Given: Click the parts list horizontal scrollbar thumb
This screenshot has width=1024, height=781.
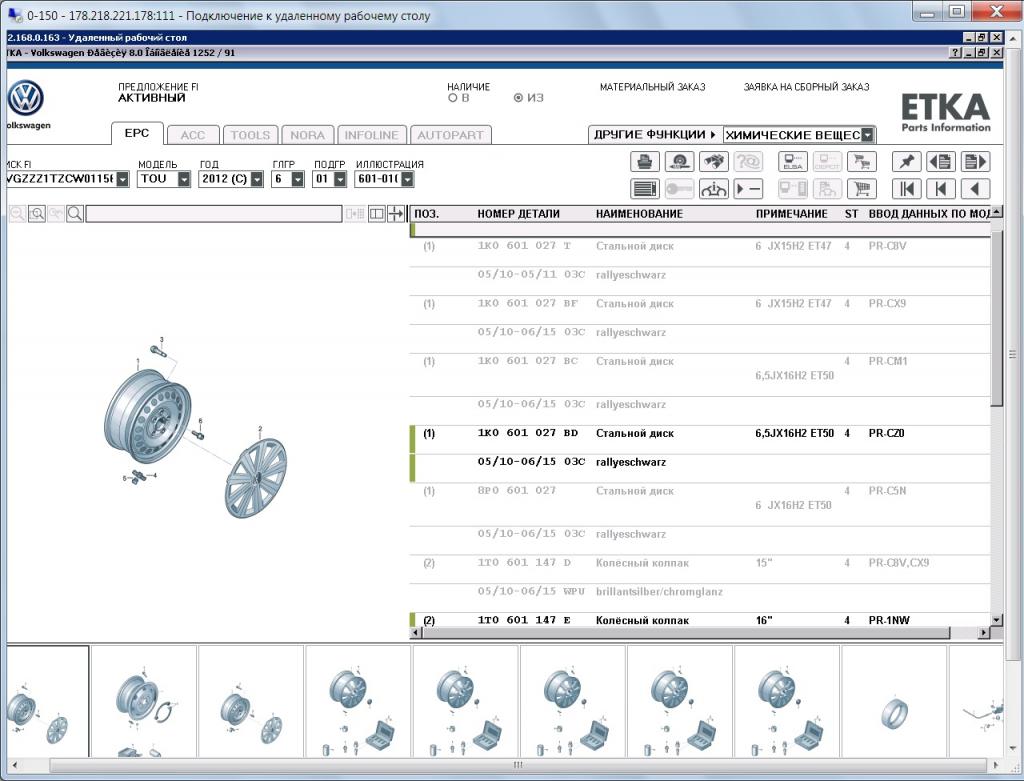Looking at the screenshot, I should tap(686, 633).
